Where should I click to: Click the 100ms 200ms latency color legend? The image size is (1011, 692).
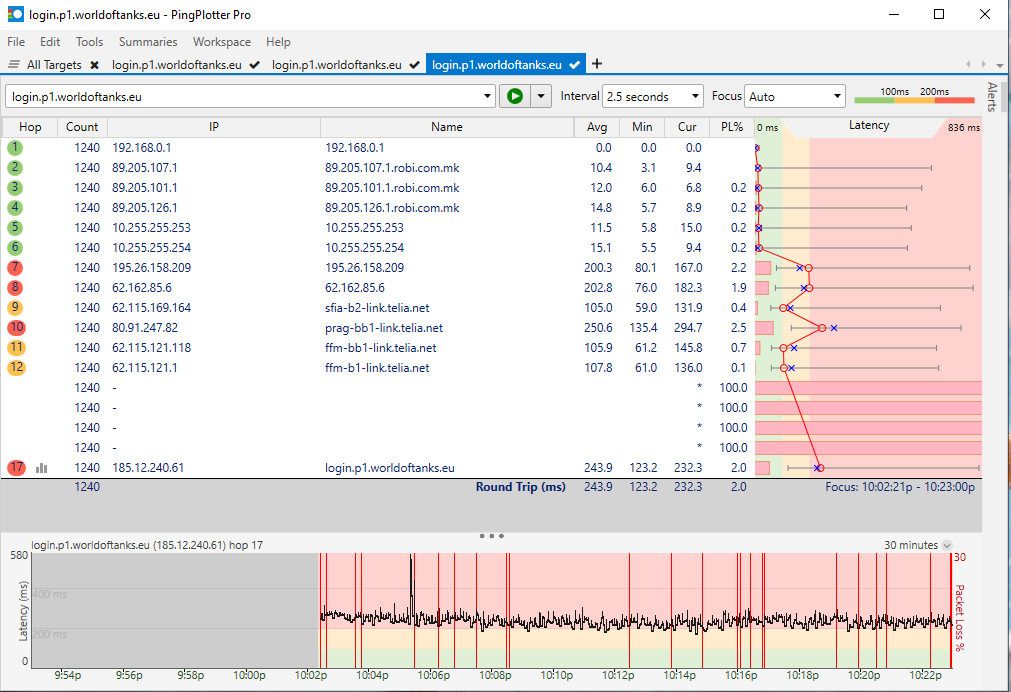pyautogui.click(x=914, y=95)
